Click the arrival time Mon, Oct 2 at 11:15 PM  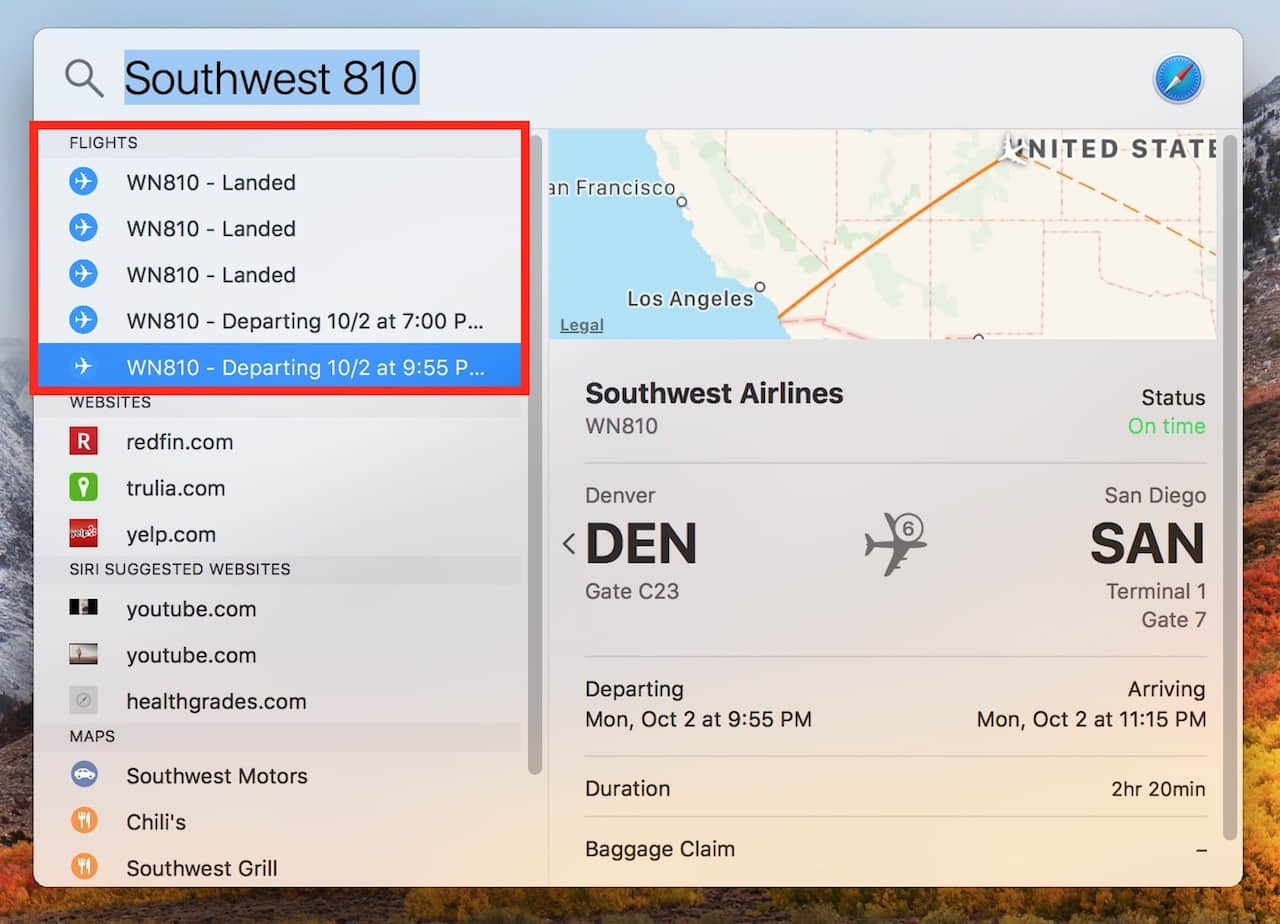click(1091, 719)
